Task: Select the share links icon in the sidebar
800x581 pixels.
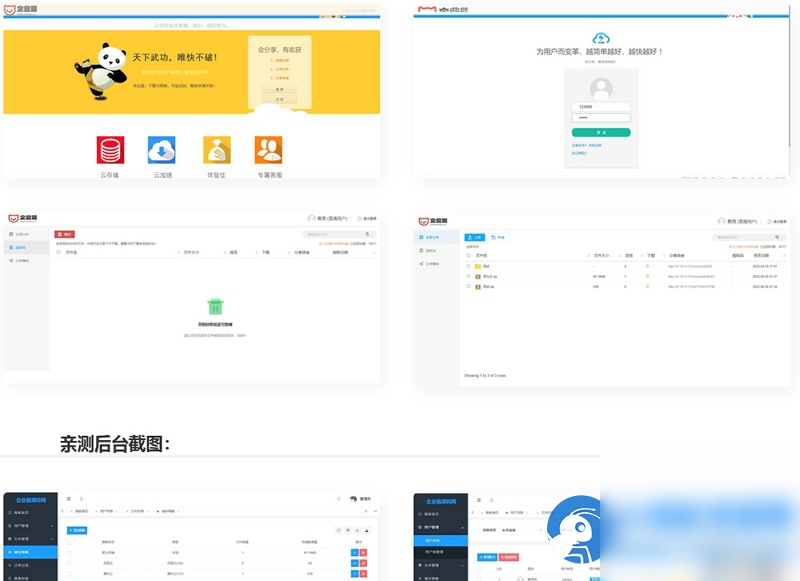Action: coord(18,259)
